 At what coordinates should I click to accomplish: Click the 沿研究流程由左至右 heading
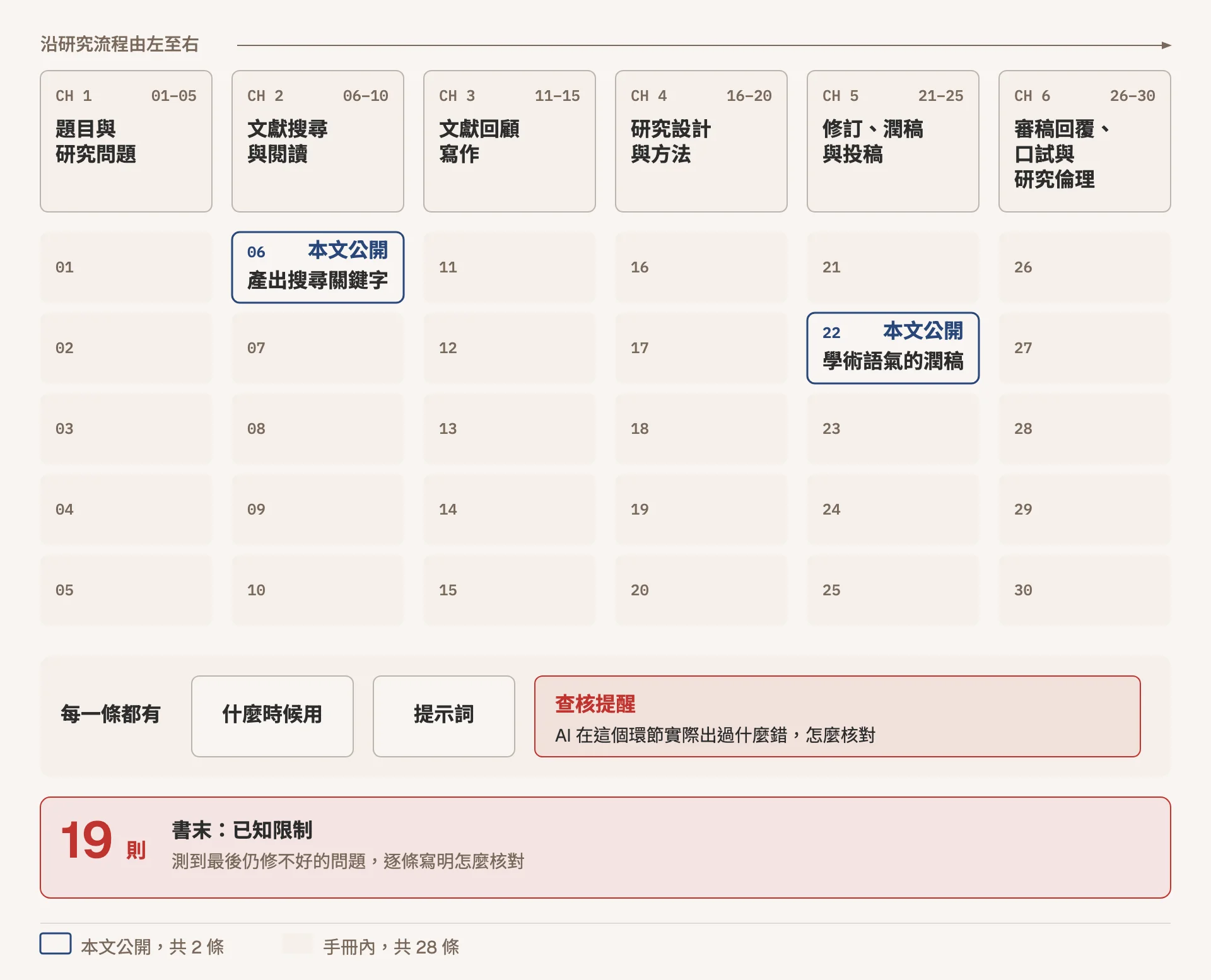coord(120,44)
